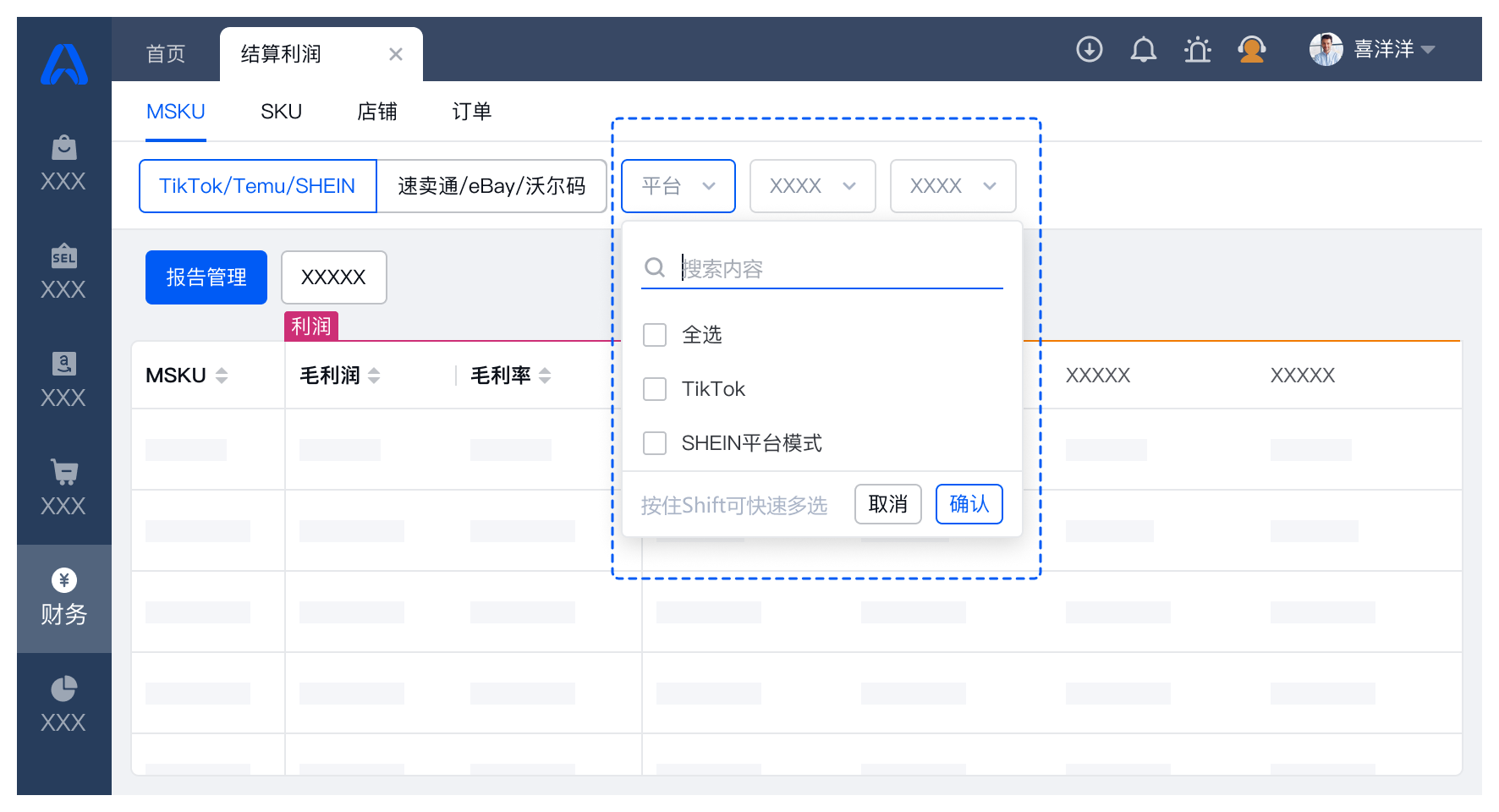Select TikTok/Temu/SHEIN platform group
This screenshot has height=812, width=1499.
tap(258, 186)
